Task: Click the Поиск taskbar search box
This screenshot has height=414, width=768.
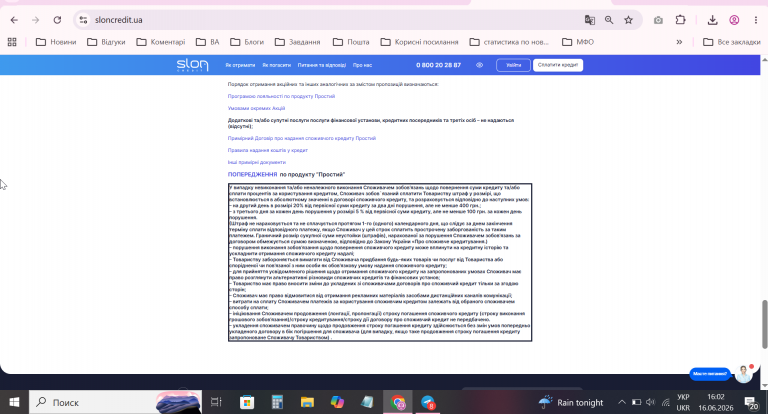Action: tap(116, 402)
